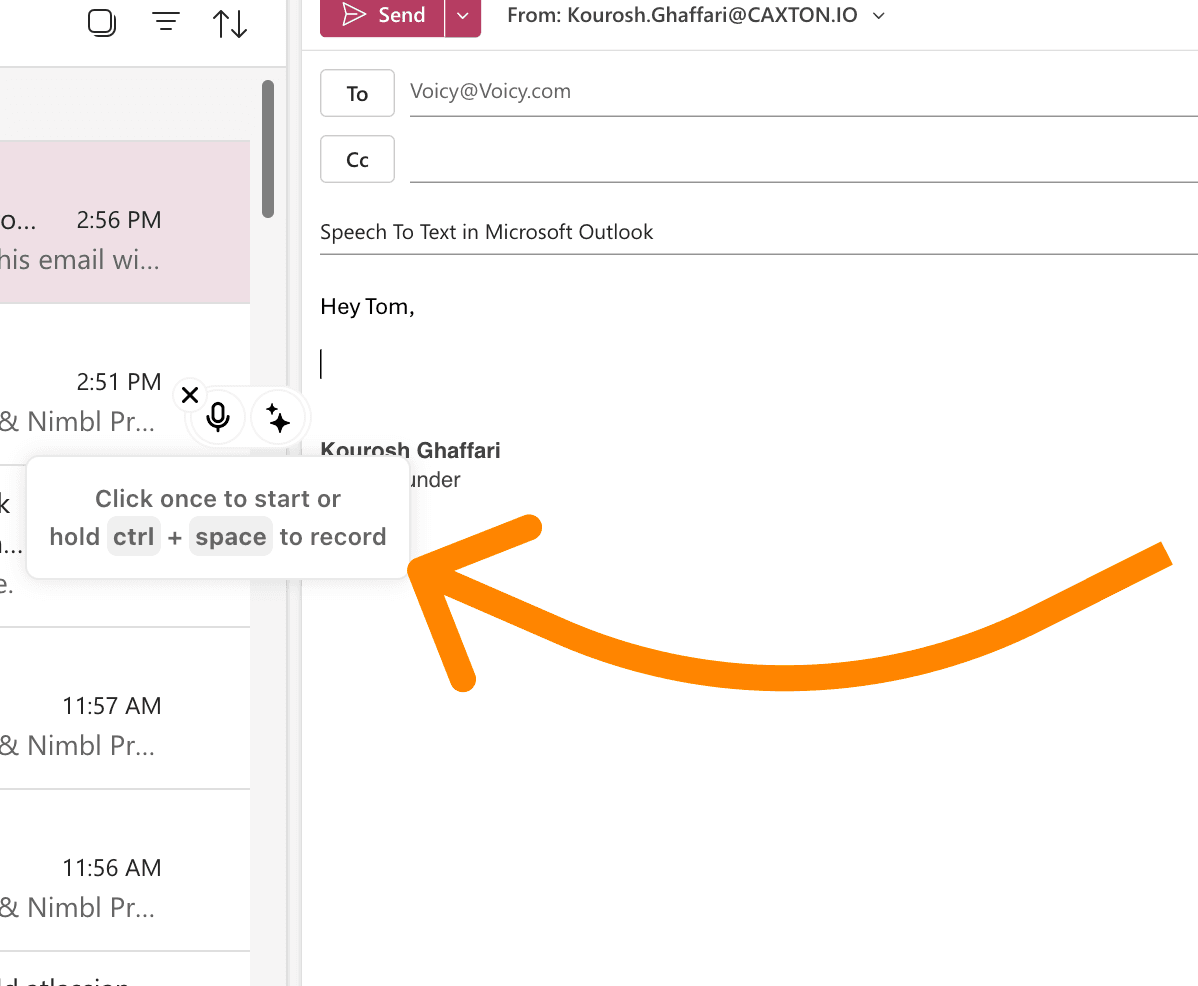Open the message filter icon
The height and width of the screenshot is (986, 1198).
pos(166,22)
